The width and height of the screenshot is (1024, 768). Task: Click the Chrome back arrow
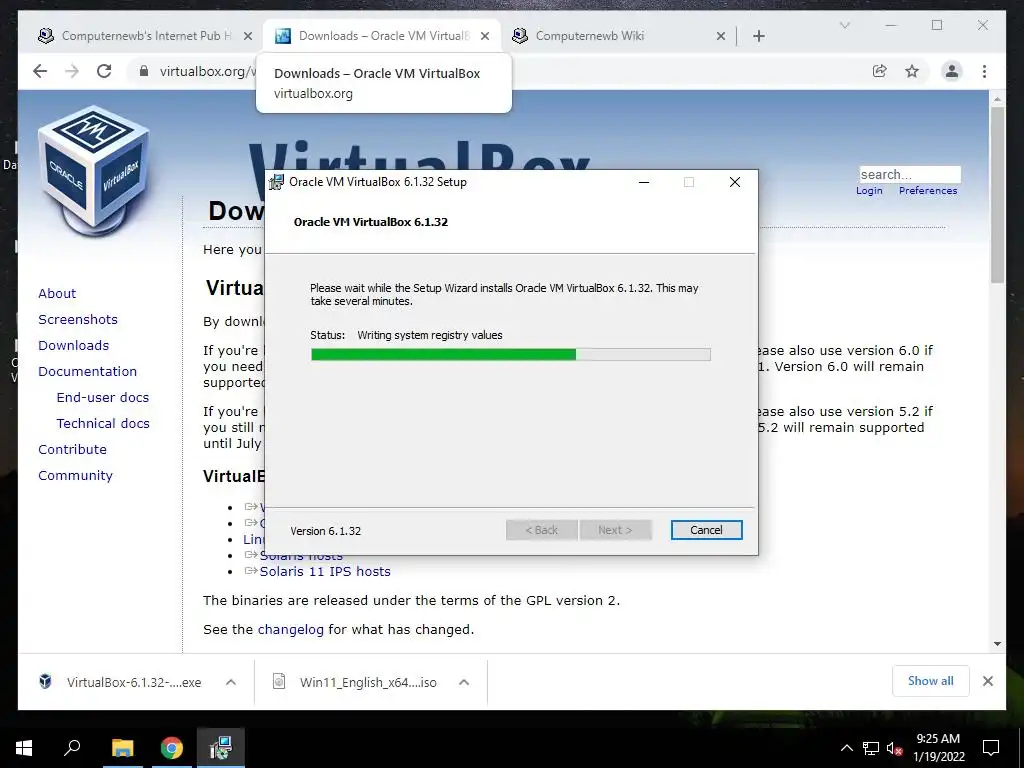pyautogui.click(x=40, y=71)
